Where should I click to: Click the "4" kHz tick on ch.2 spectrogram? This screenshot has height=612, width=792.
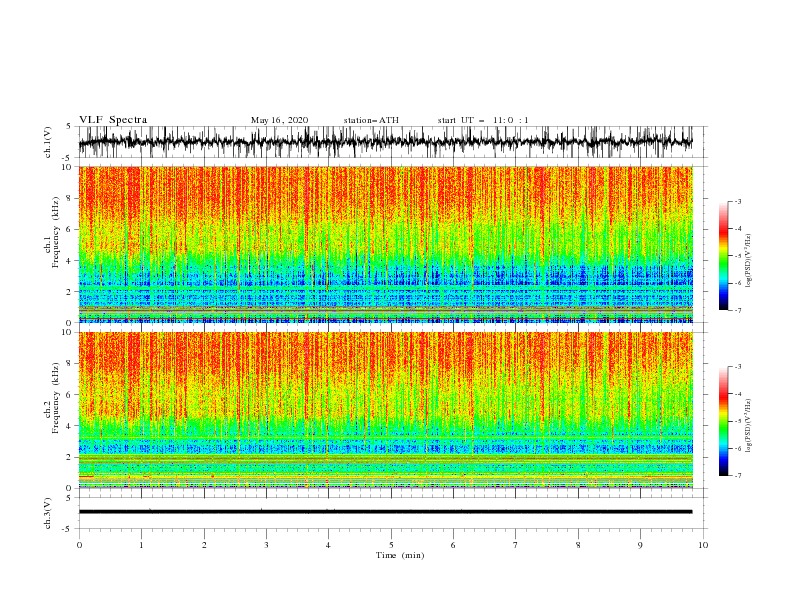tap(69, 426)
